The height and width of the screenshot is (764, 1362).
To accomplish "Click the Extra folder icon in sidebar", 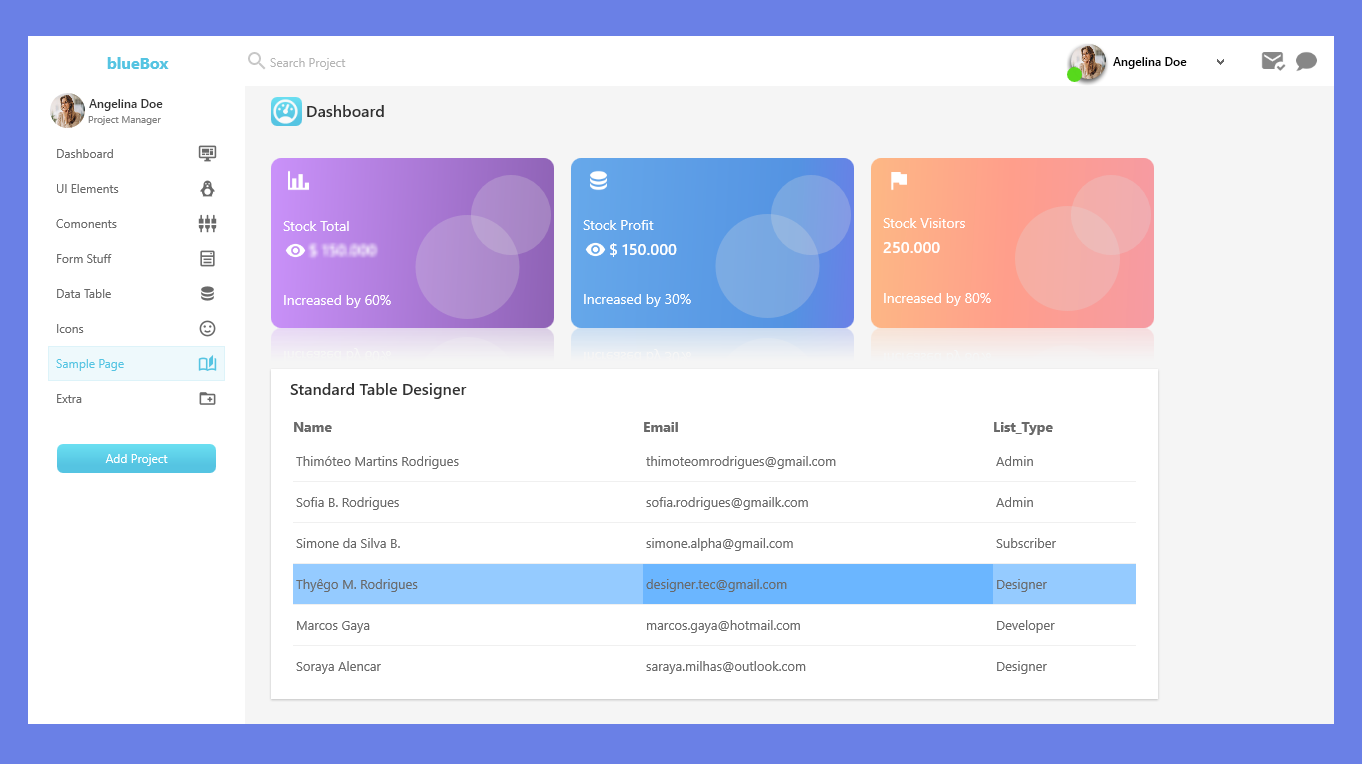I will pyautogui.click(x=207, y=399).
